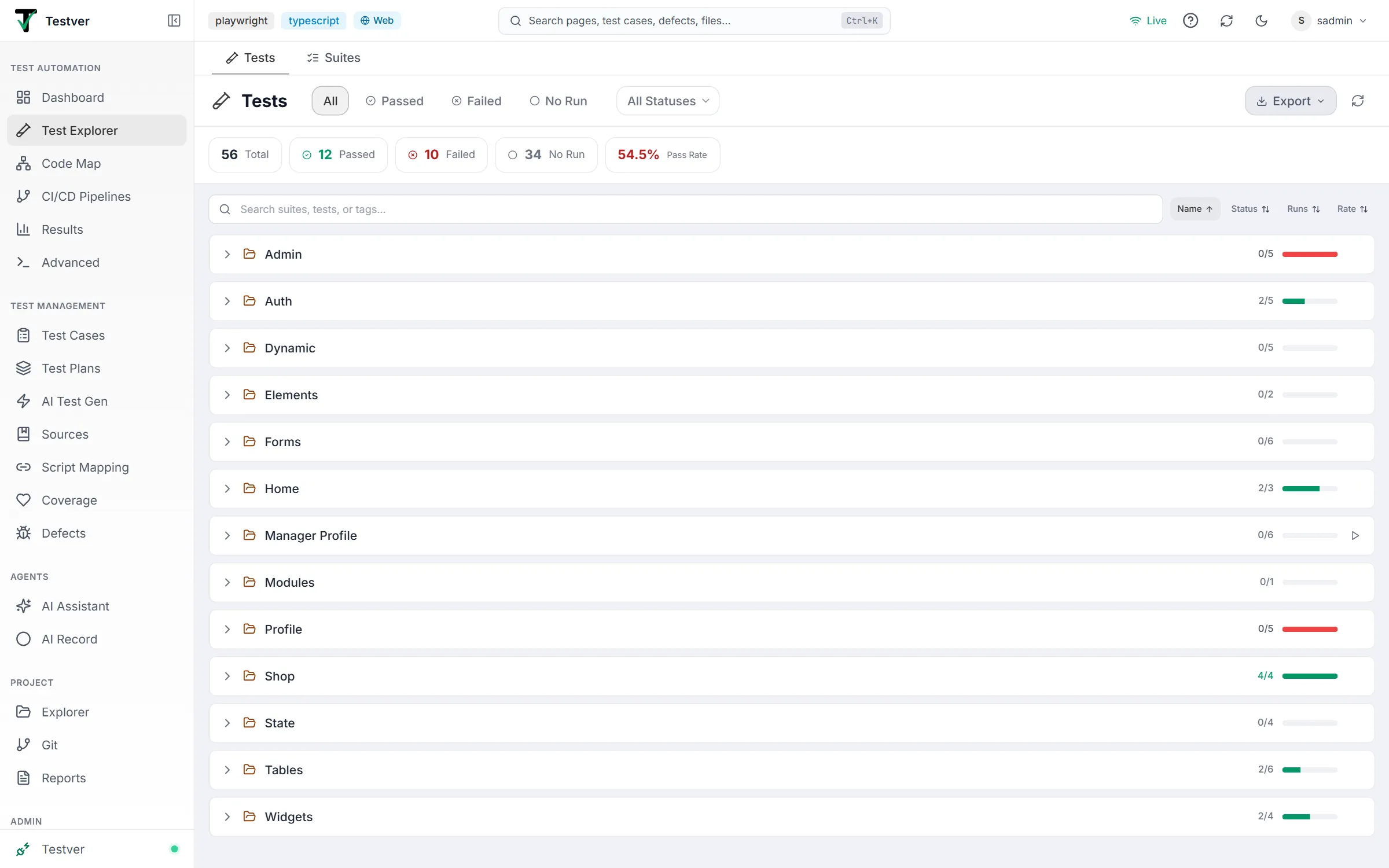Open Script Mapping page
This screenshot has height=868, width=1389.
[x=97, y=467]
